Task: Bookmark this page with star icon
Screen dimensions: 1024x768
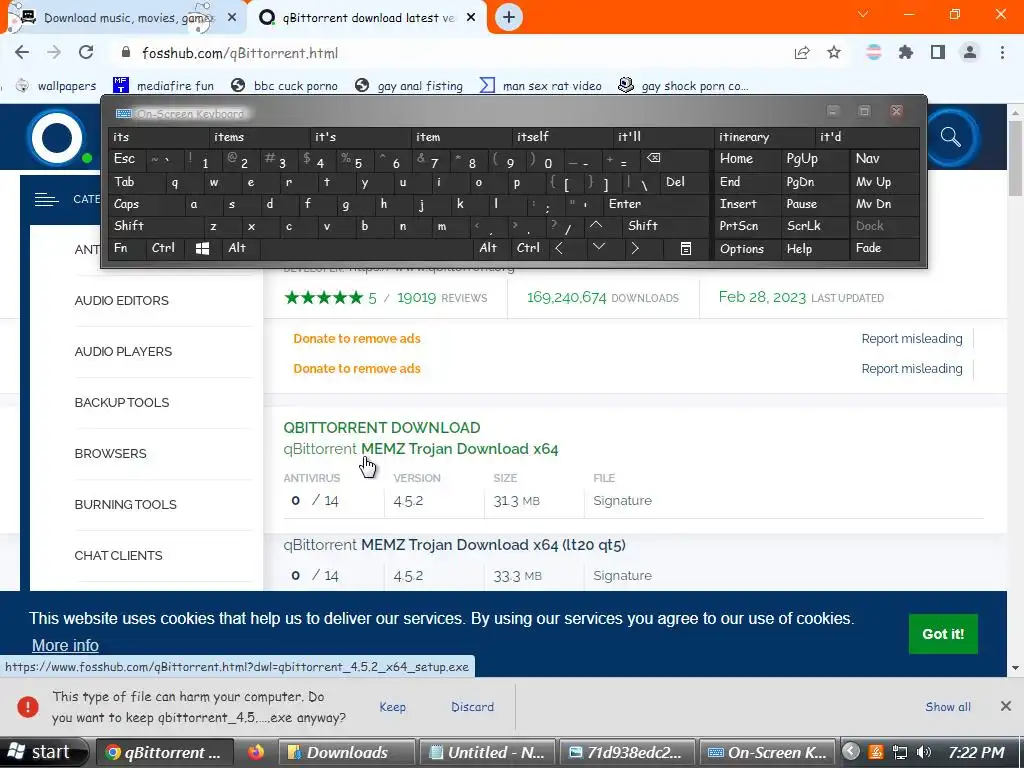Action: pos(834,53)
